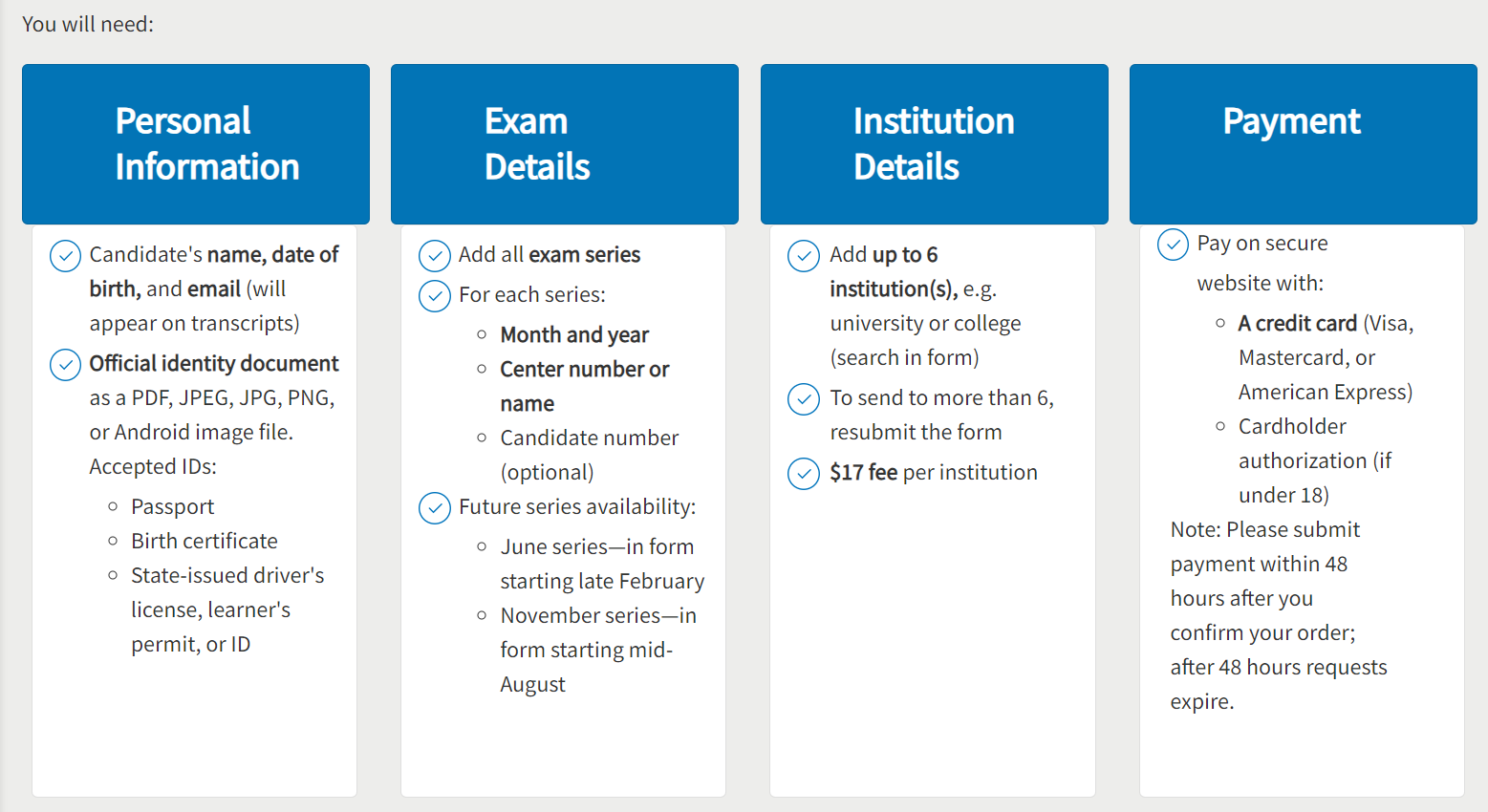Click checkmark beside To send to more than 6

[x=804, y=399]
